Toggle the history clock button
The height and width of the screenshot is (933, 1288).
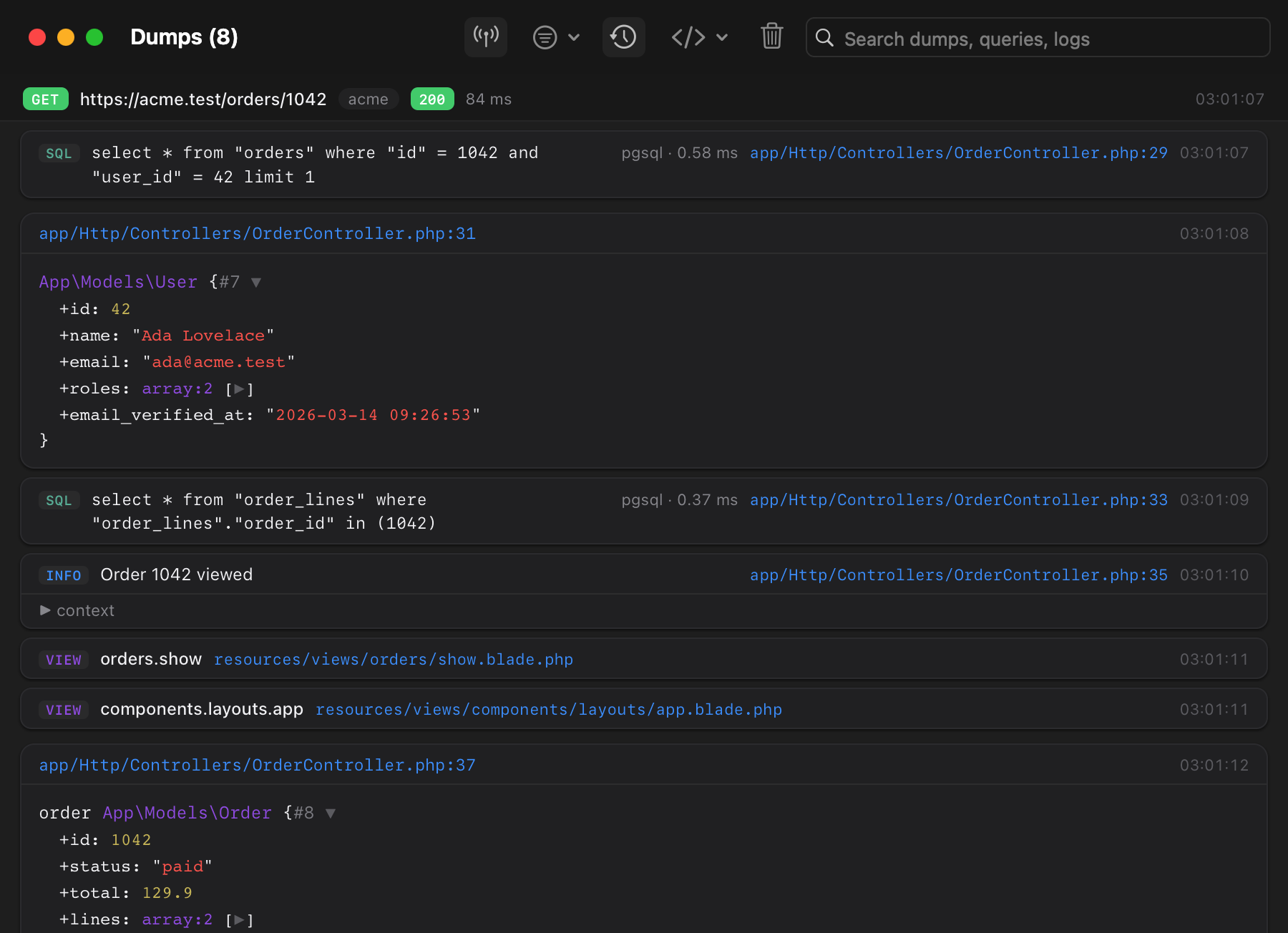pyautogui.click(x=624, y=37)
